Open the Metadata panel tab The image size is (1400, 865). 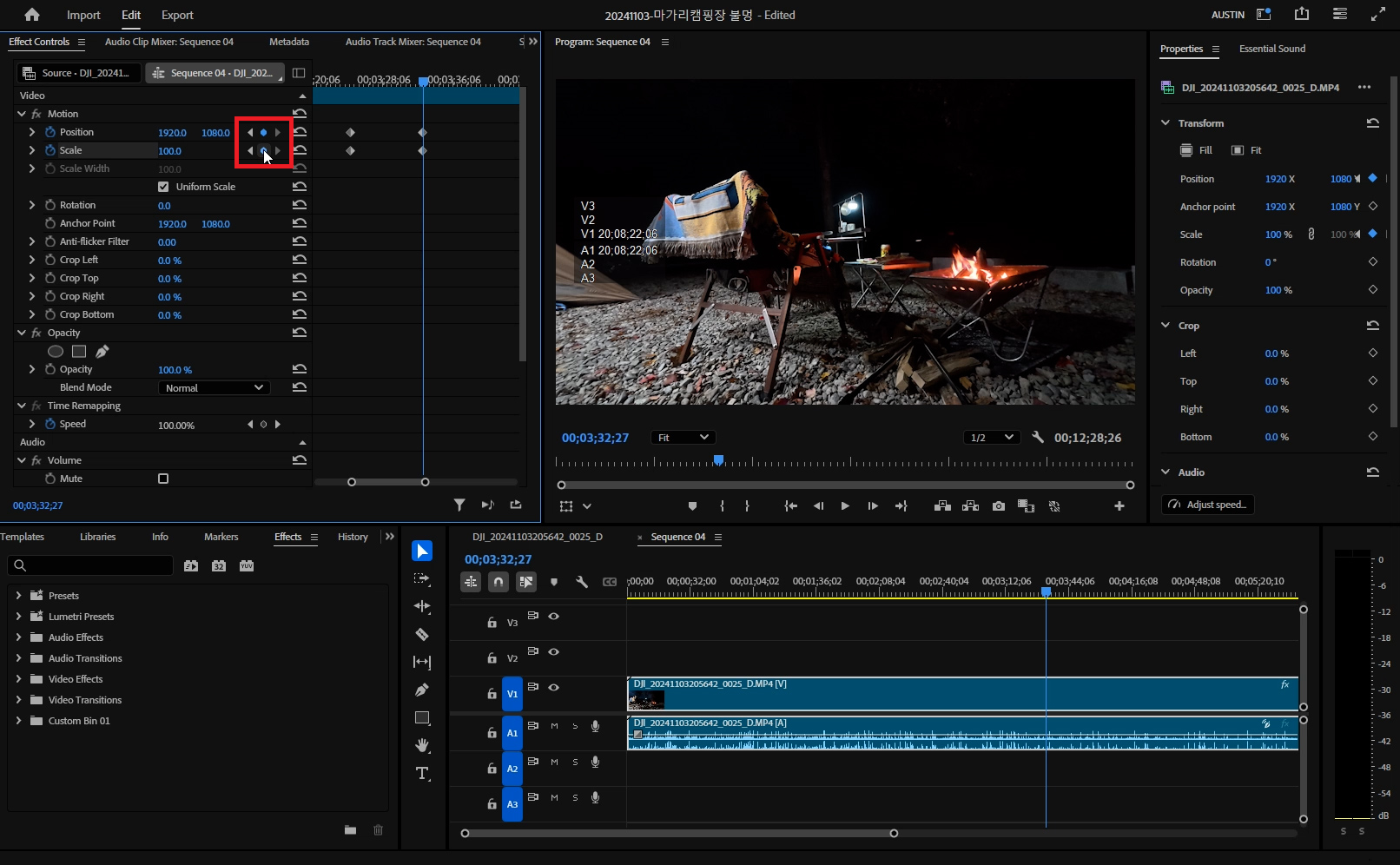click(289, 42)
